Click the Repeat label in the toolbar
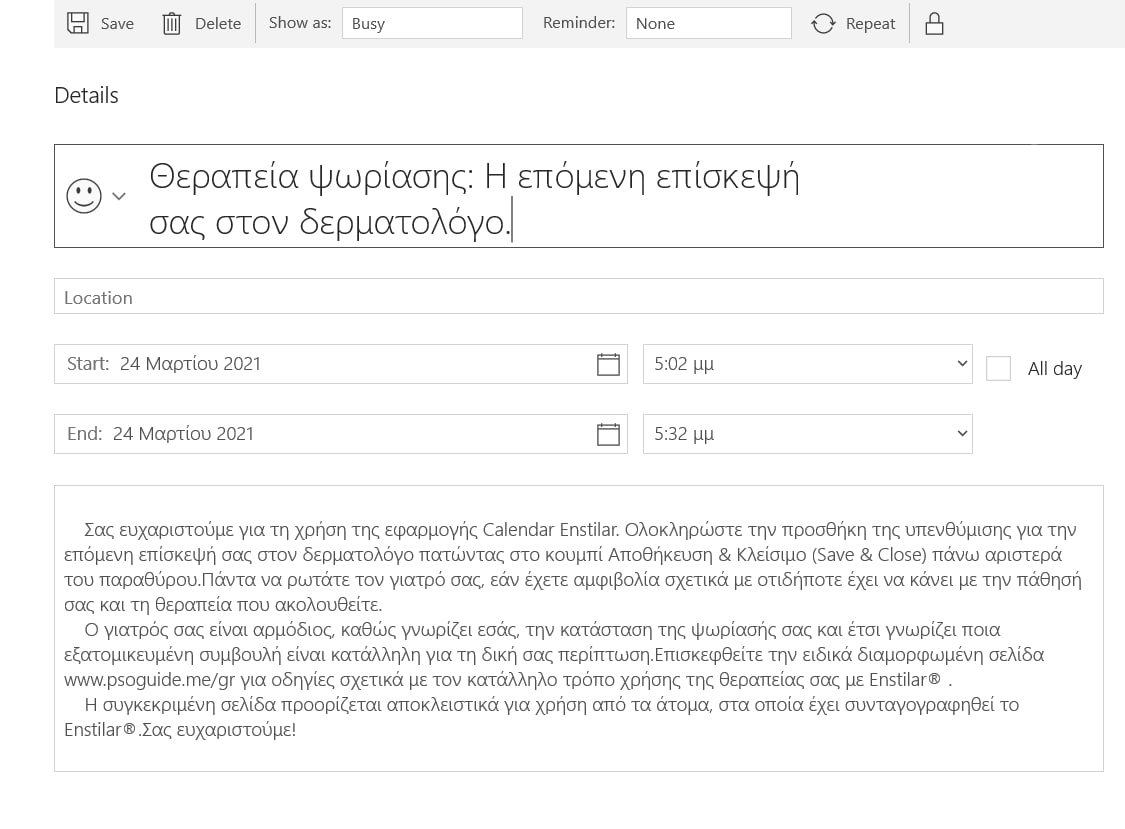The height and width of the screenshot is (829, 1125). click(x=870, y=24)
